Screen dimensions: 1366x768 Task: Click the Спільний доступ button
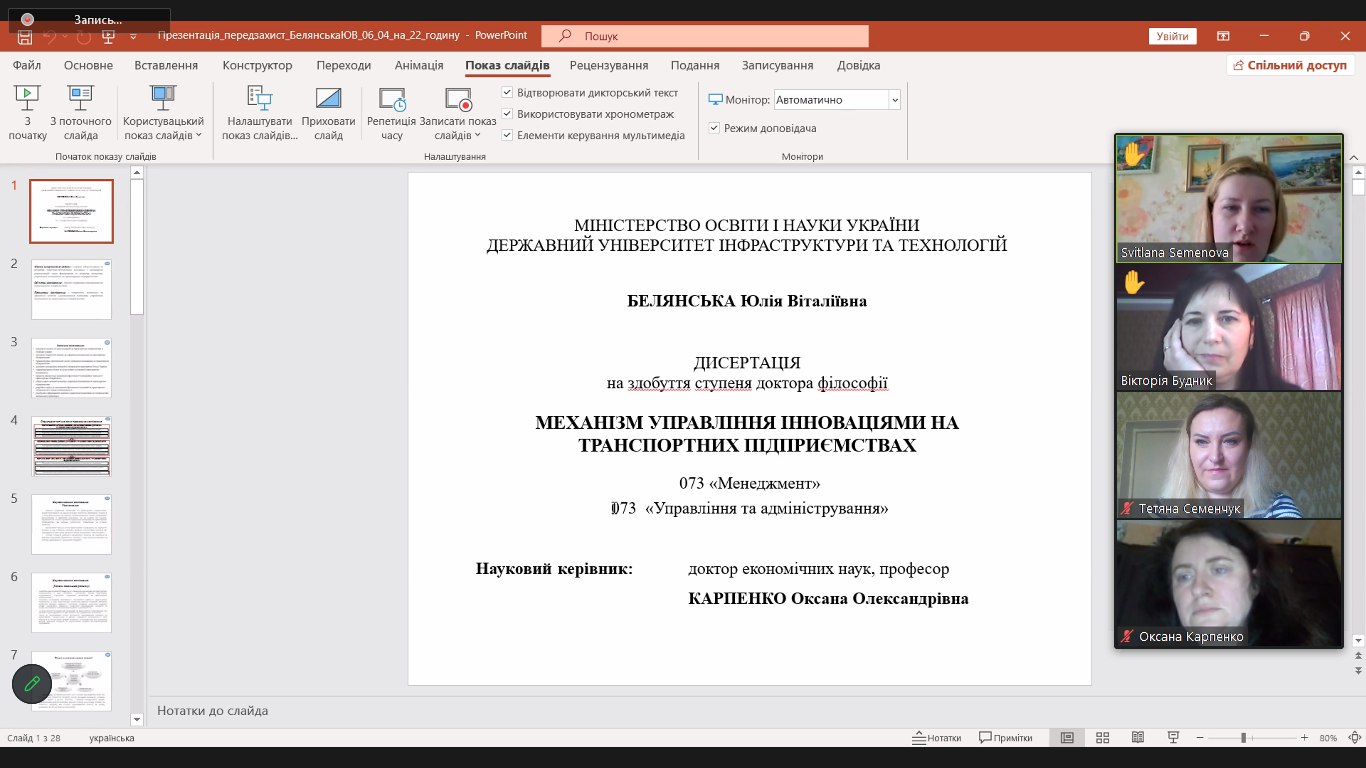coord(1291,65)
